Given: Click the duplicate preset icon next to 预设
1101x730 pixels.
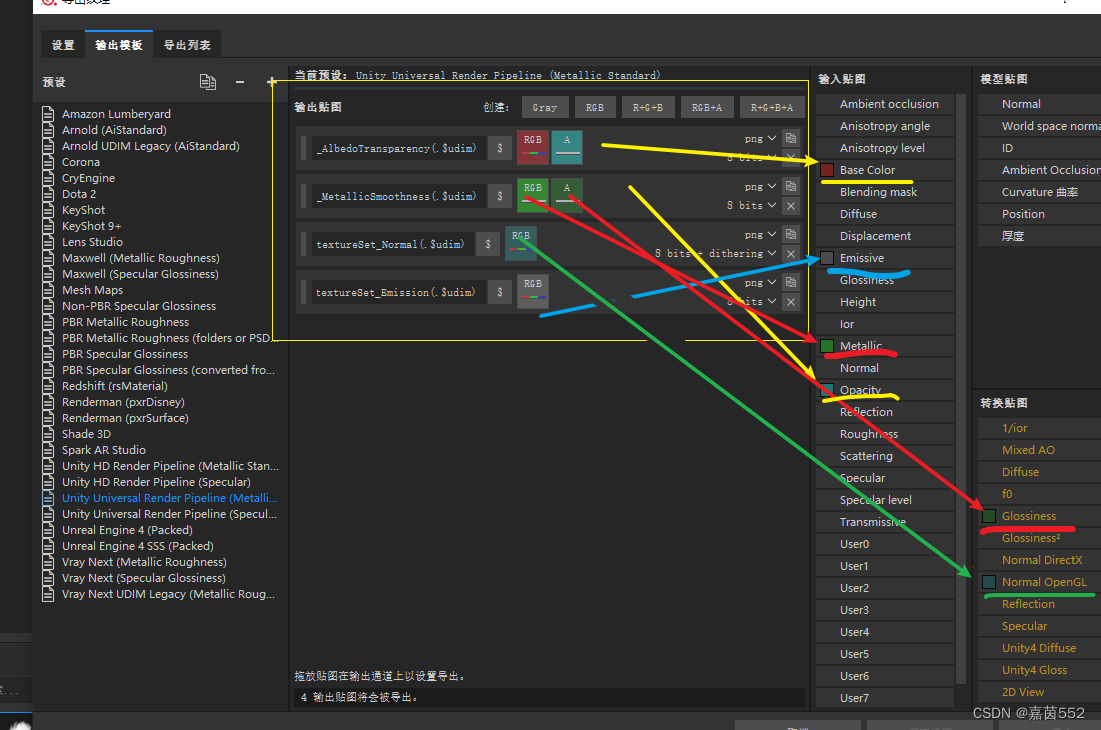Looking at the screenshot, I should click(x=208, y=81).
